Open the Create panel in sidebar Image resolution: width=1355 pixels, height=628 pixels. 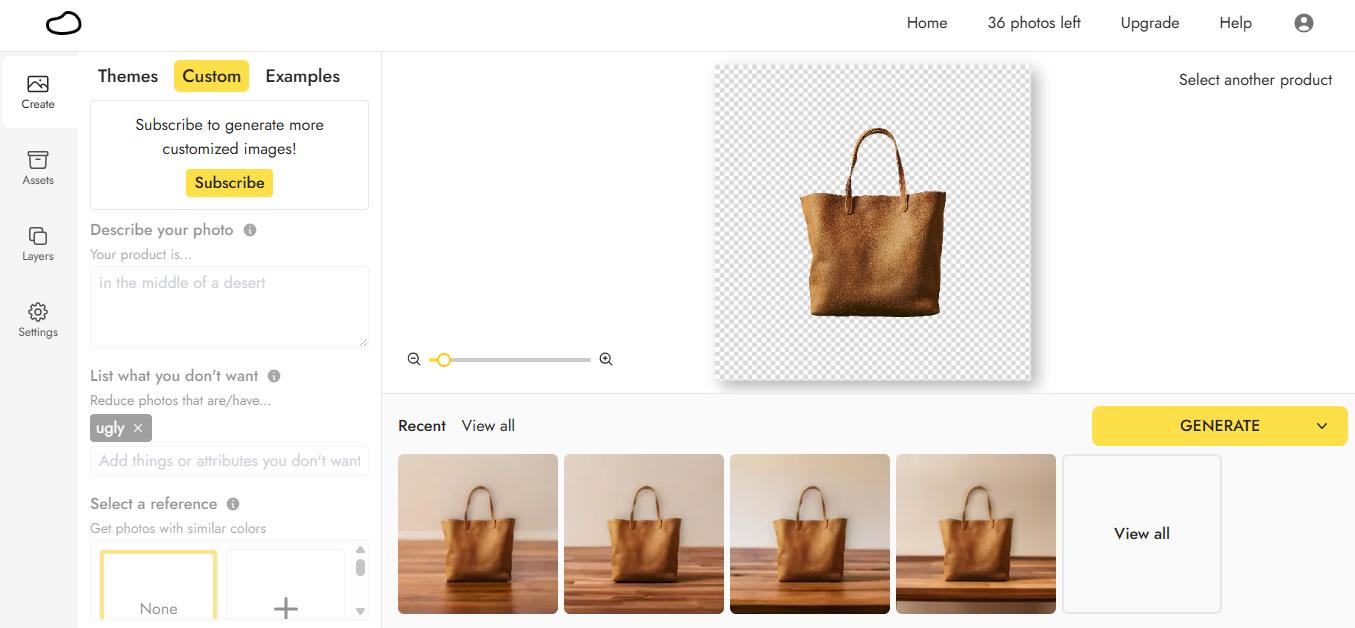coord(38,91)
